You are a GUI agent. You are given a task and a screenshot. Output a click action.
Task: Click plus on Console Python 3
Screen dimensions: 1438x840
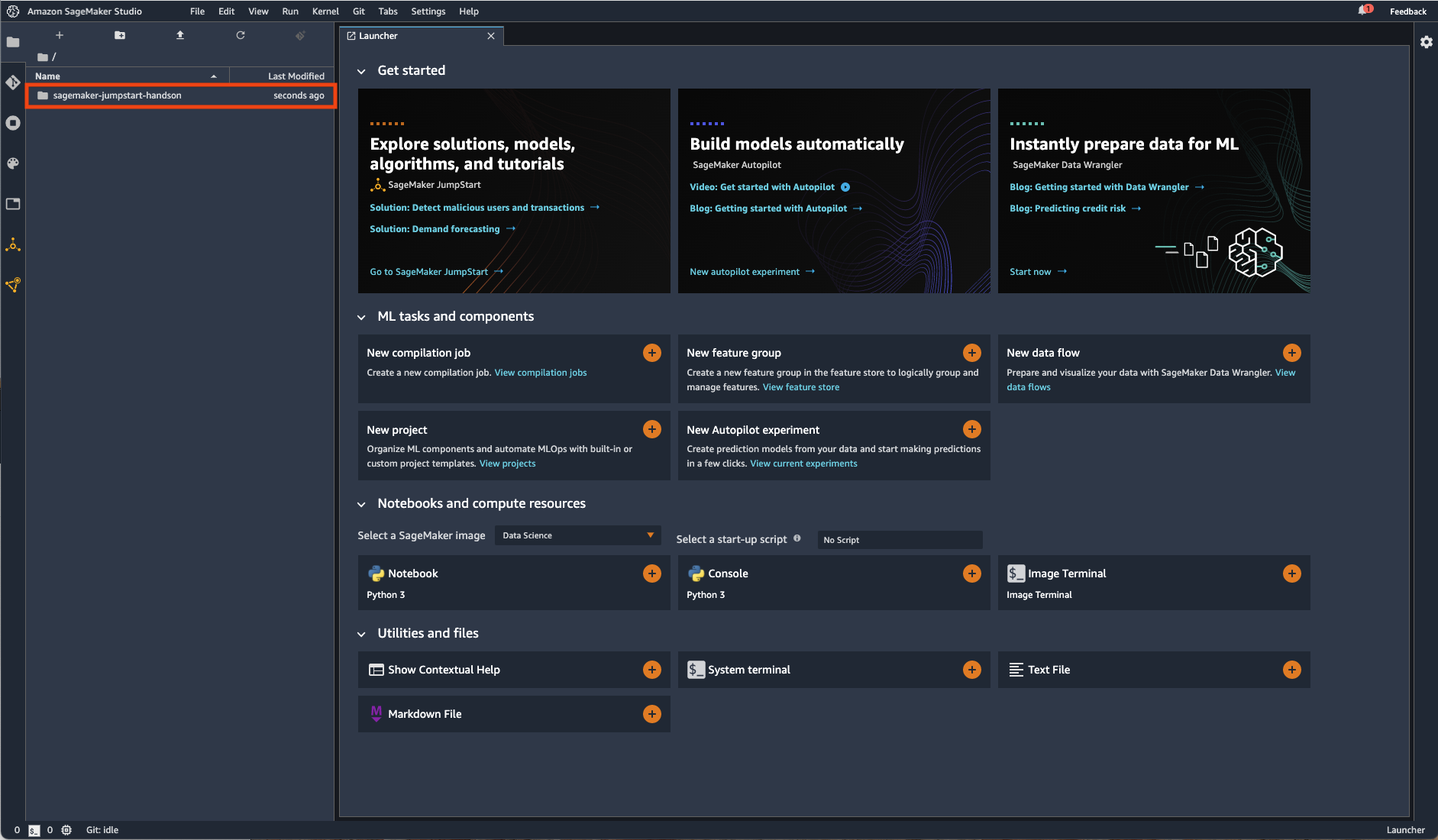pos(972,573)
